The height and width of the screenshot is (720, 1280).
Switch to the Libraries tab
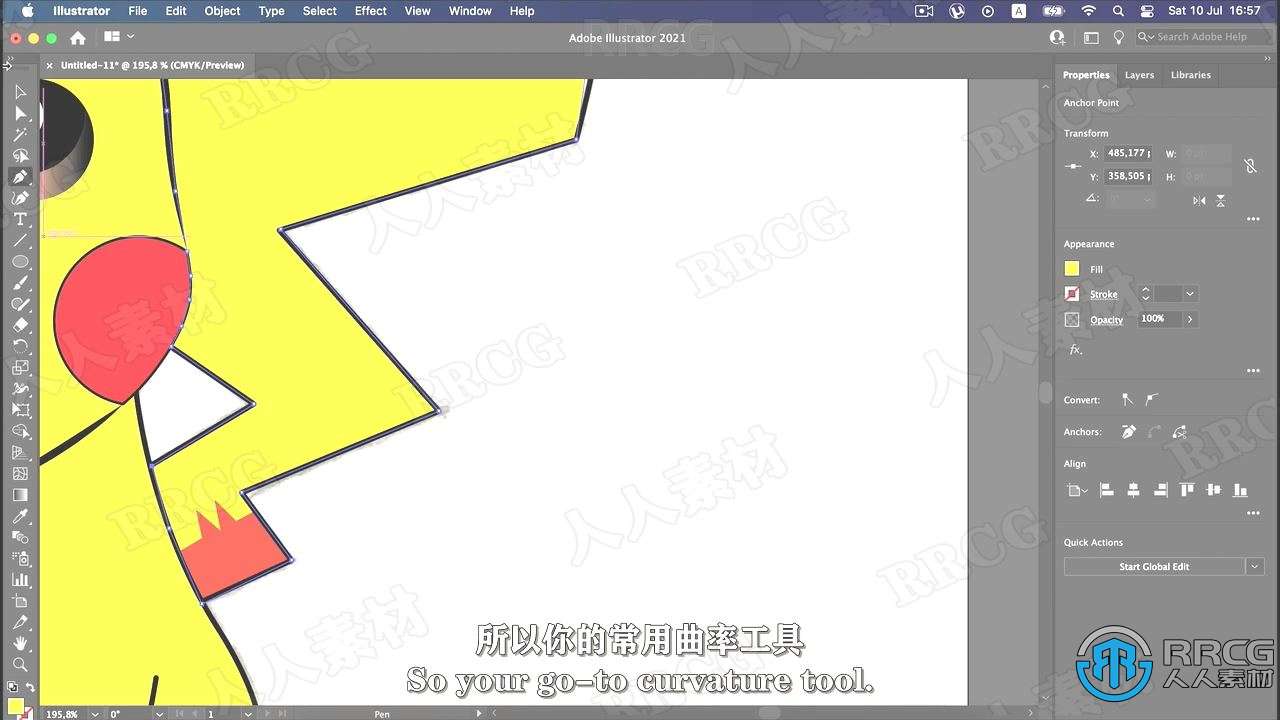click(1190, 75)
